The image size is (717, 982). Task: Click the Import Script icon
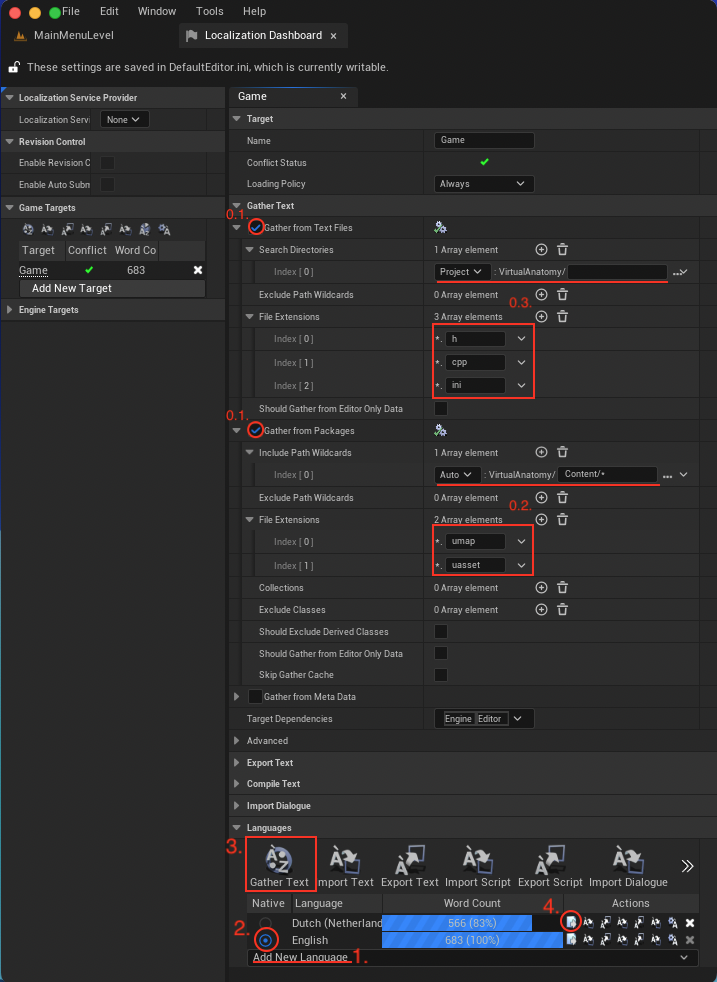[x=477, y=860]
